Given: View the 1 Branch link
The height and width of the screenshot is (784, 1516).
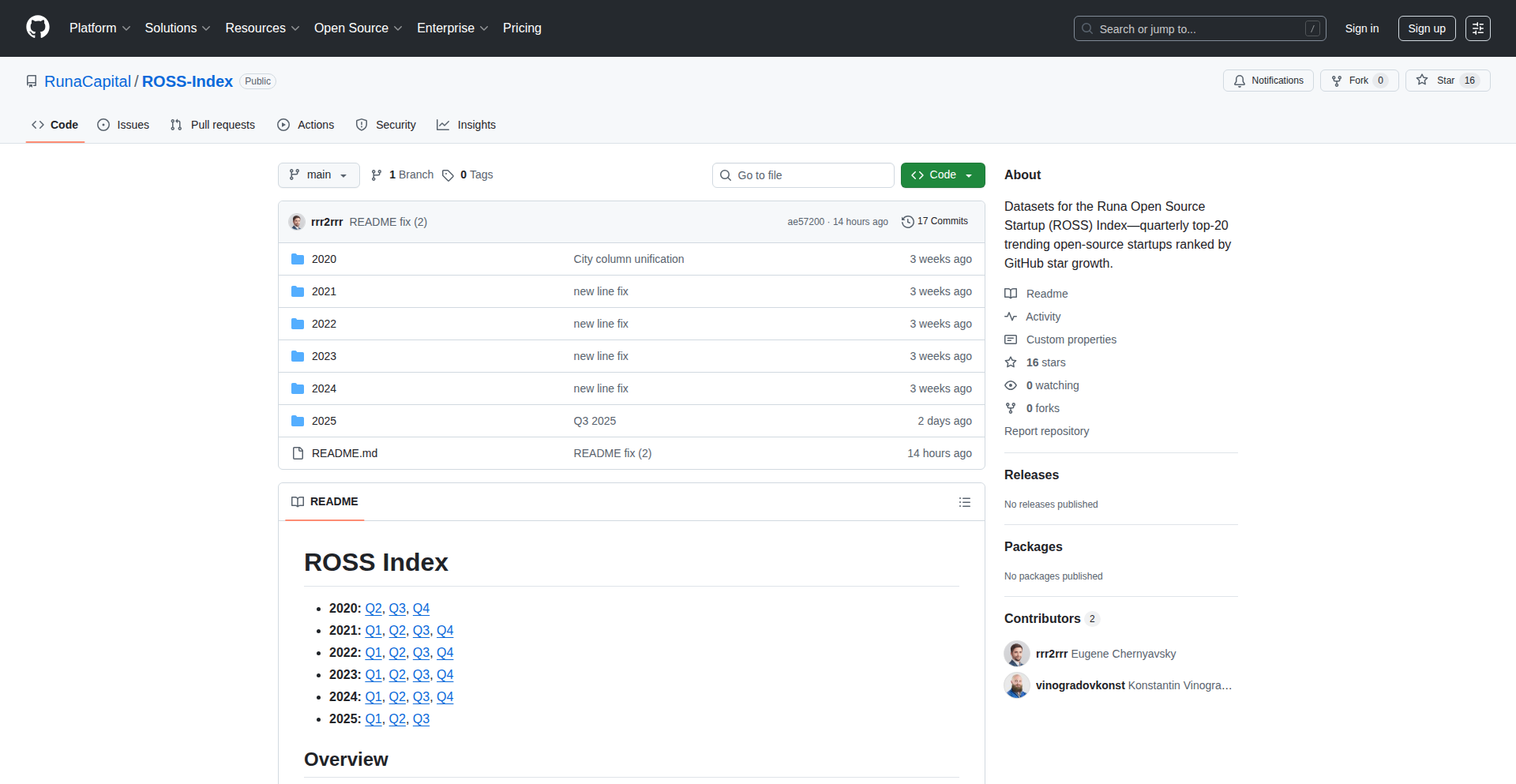Looking at the screenshot, I should coord(403,175).
